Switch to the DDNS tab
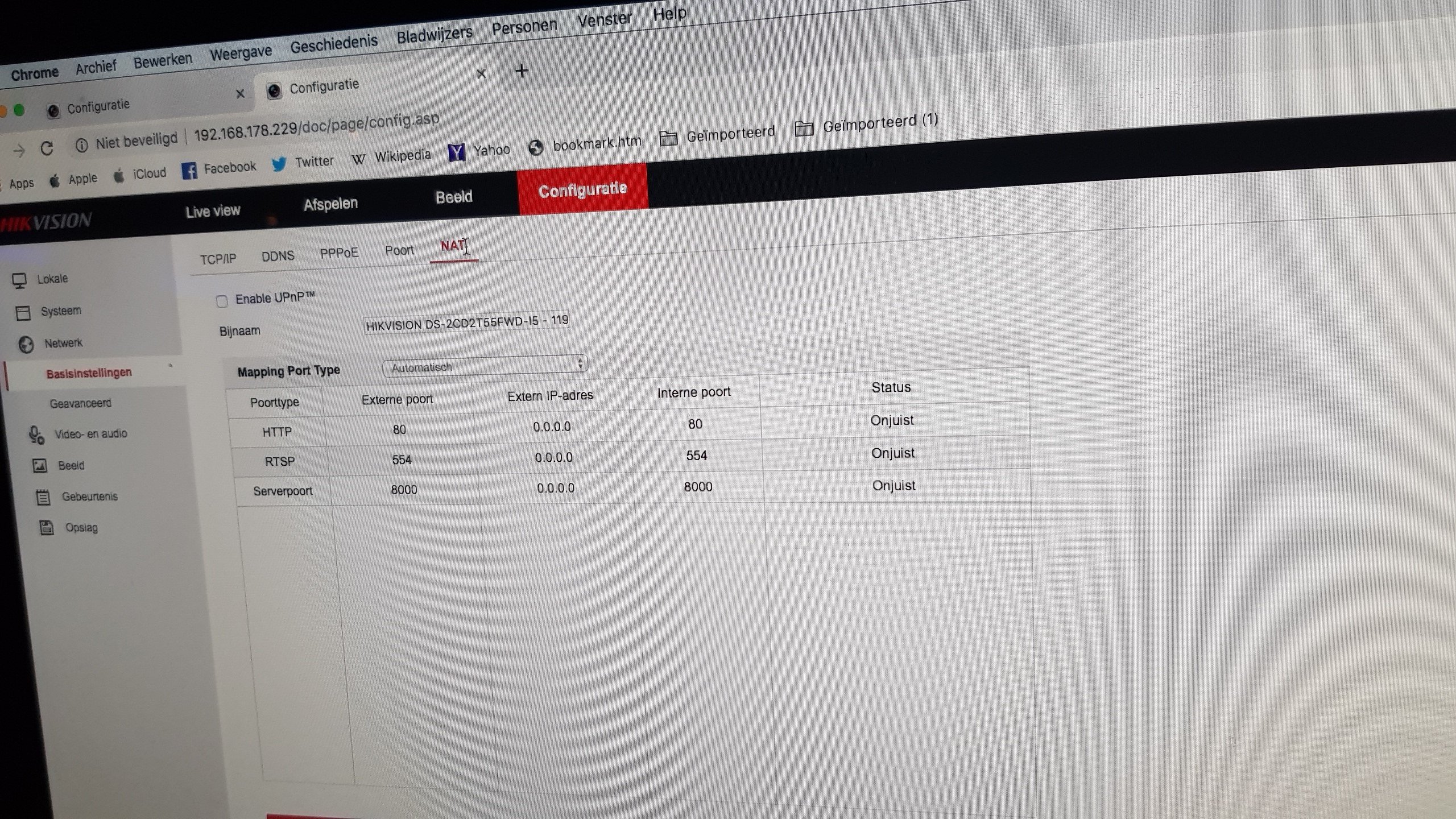 click(x=278, y=256)
